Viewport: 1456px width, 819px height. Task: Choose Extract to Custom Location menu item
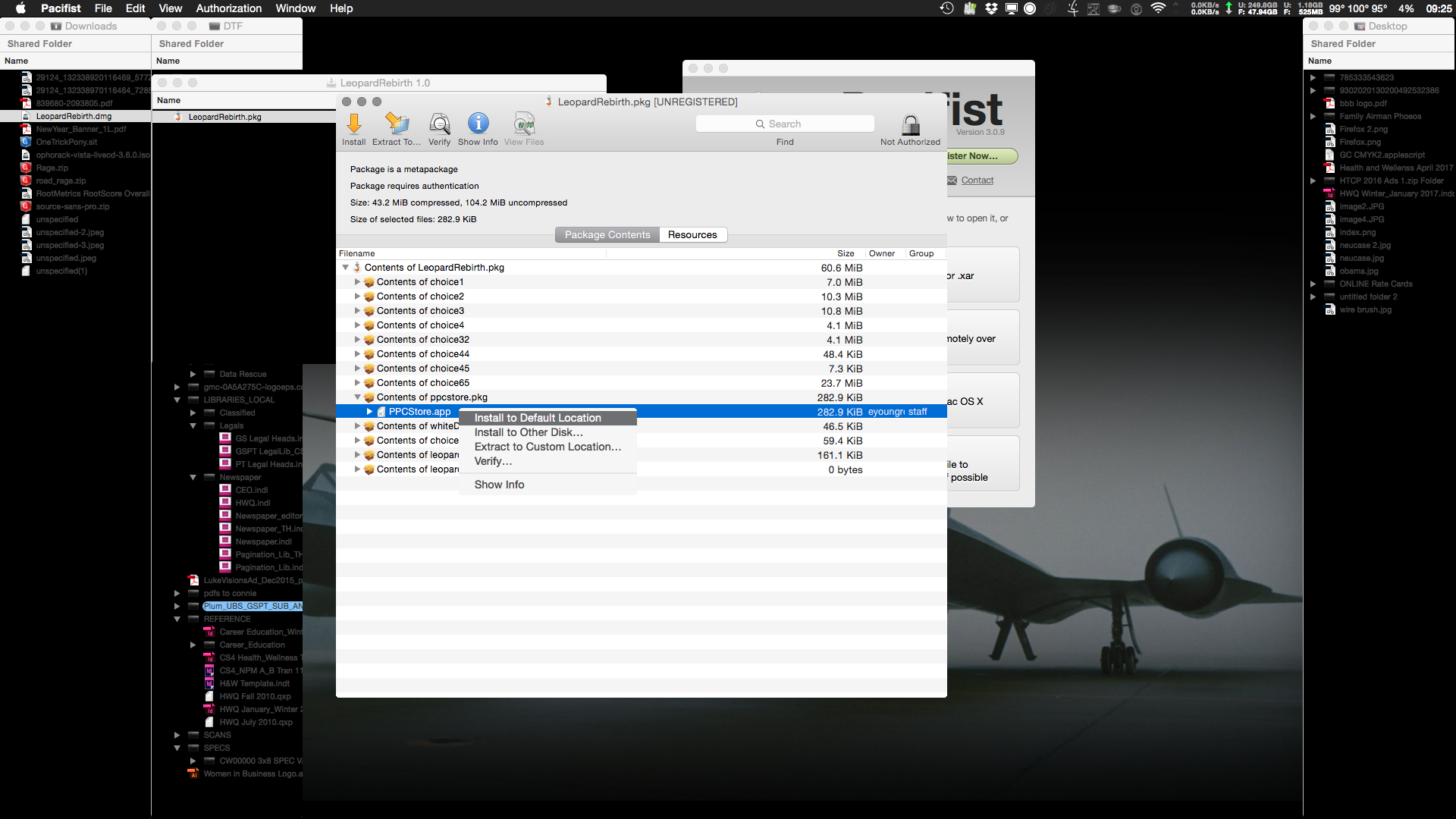pyautogui.click(x=547, y=447)
